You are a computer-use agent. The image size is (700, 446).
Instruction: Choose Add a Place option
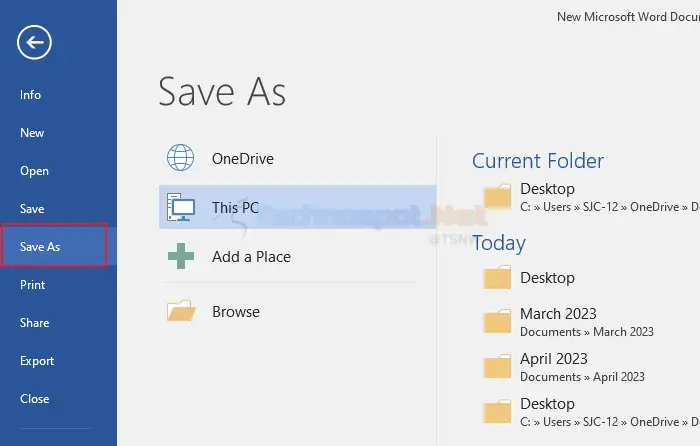pos(297,256)
